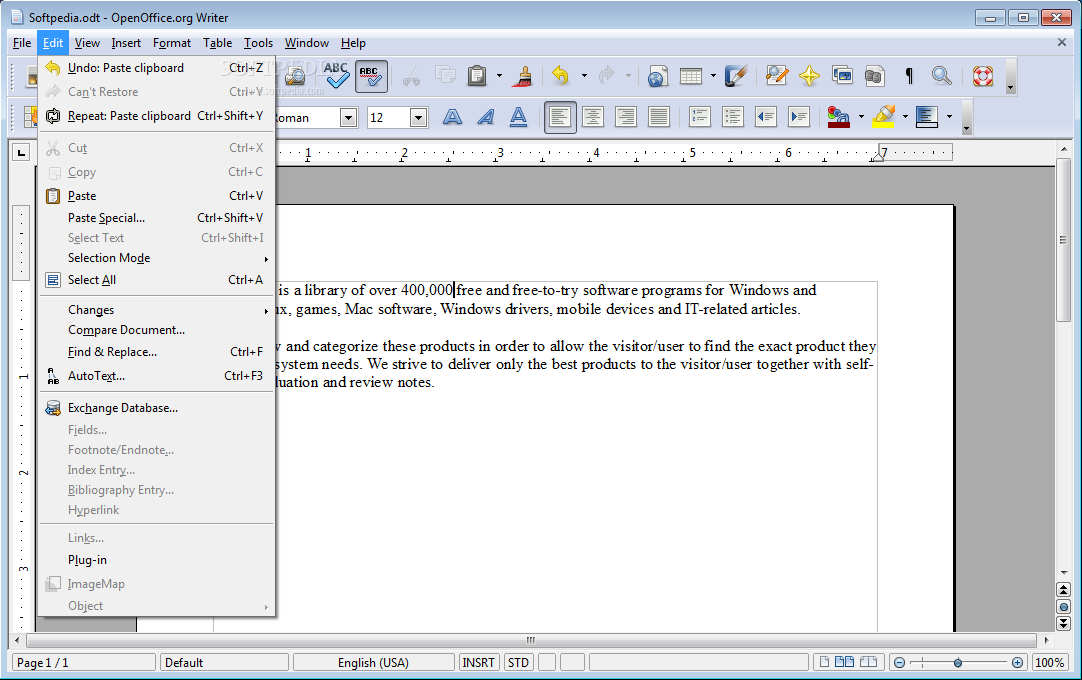1082x680 pixels.
Task: Open the Font Color dropdown arrow
Action: pyautogui.click(x=860, y=117)
